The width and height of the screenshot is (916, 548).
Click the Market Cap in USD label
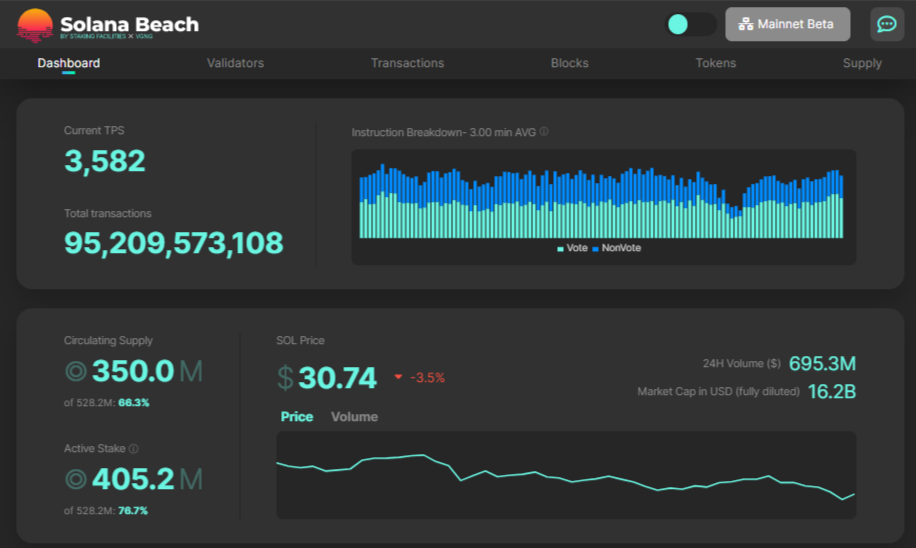click(718, 391)
